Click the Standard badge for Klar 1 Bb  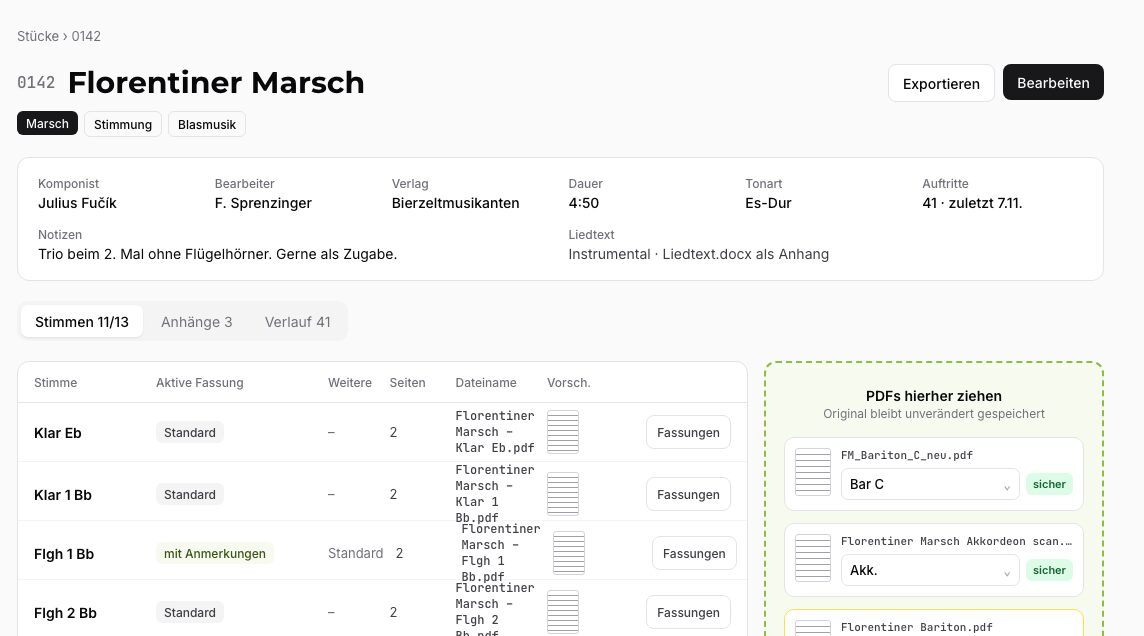click(190, 495)
